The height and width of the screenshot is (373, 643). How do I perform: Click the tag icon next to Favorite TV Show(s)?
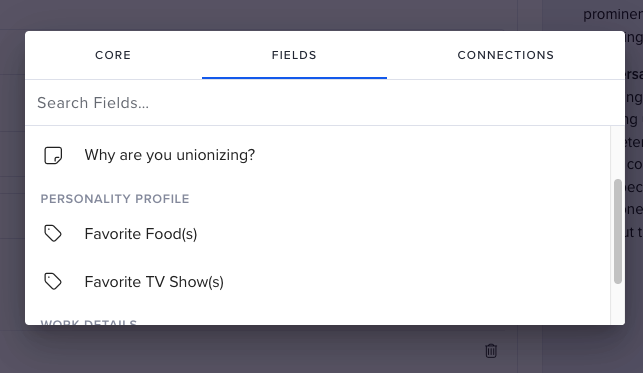pos(53,282)
